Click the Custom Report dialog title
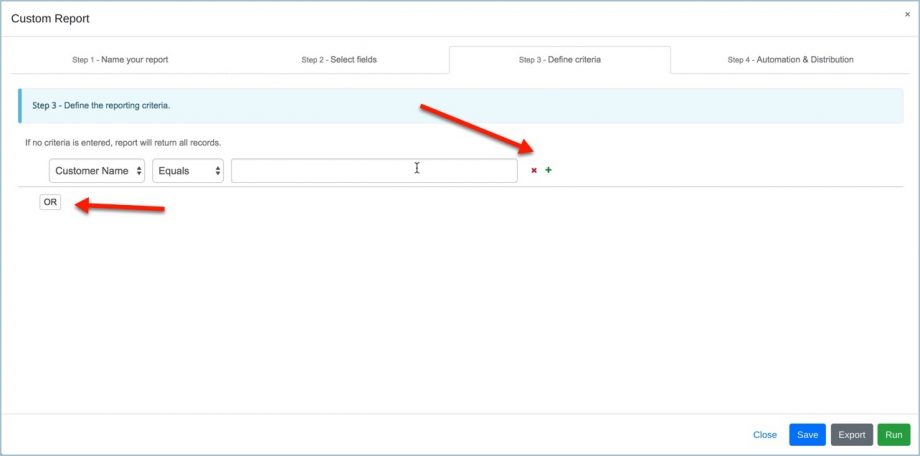The height and width of the screenshot is (456, 920). 50,19
